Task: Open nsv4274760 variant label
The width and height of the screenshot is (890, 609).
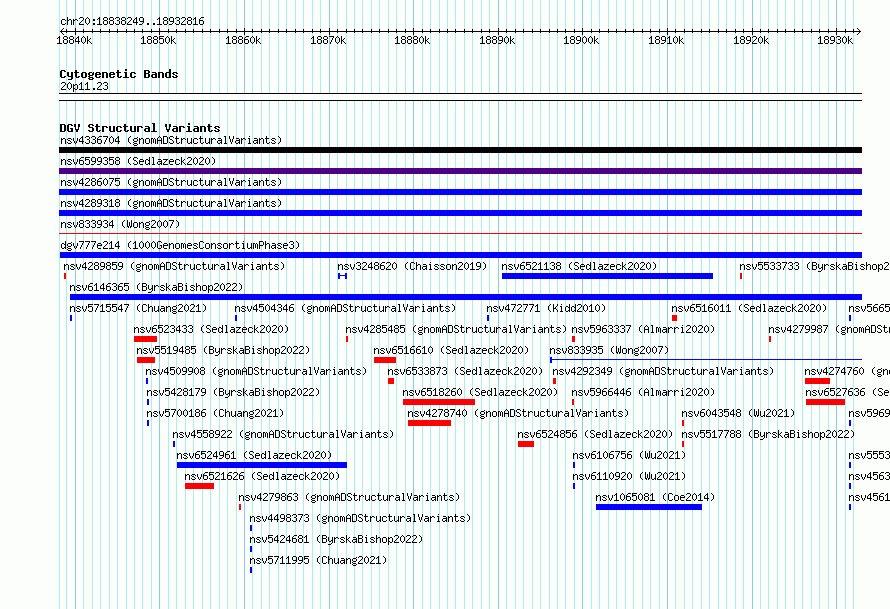Action: [x=847, y=371]
